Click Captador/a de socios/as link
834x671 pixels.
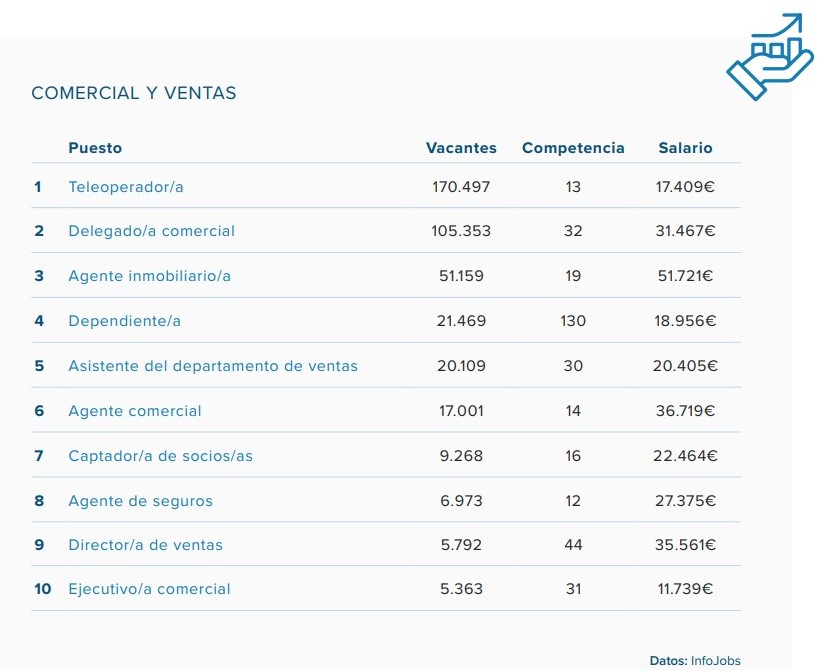coord(160,456)
